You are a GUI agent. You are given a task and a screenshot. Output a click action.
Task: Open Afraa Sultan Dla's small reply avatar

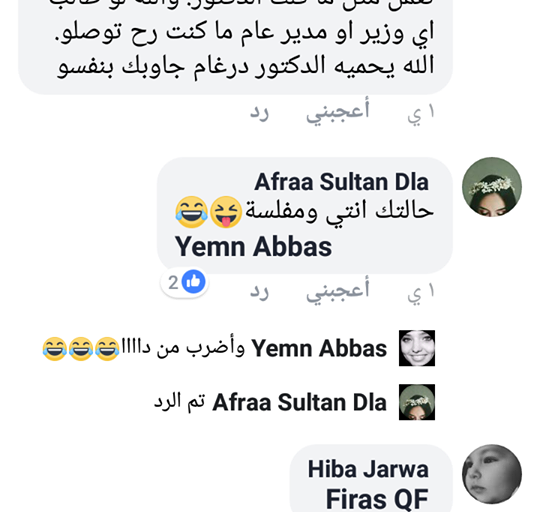pos(417,402)
